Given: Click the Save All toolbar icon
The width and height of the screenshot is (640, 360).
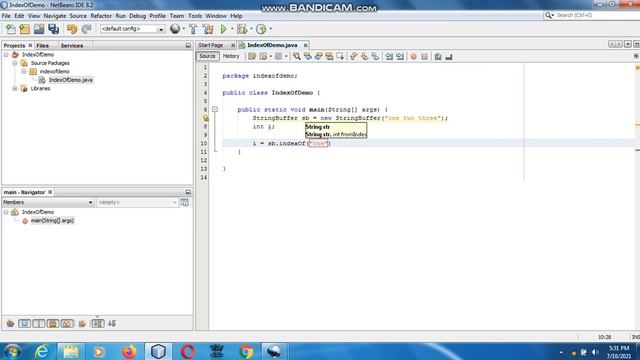Looking at the screenshot, I should [53, 29].
